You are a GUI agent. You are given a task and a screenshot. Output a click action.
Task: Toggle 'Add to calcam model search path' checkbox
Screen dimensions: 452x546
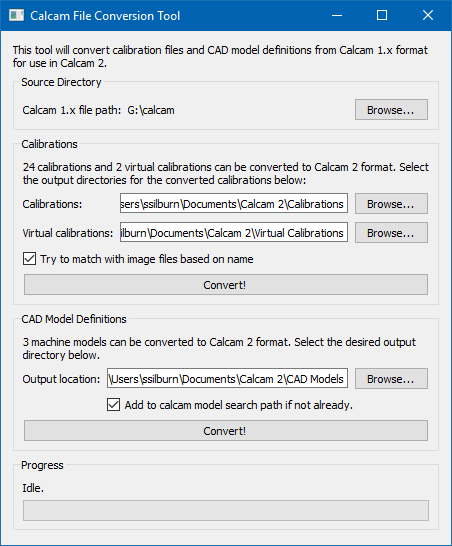(114, 405)
